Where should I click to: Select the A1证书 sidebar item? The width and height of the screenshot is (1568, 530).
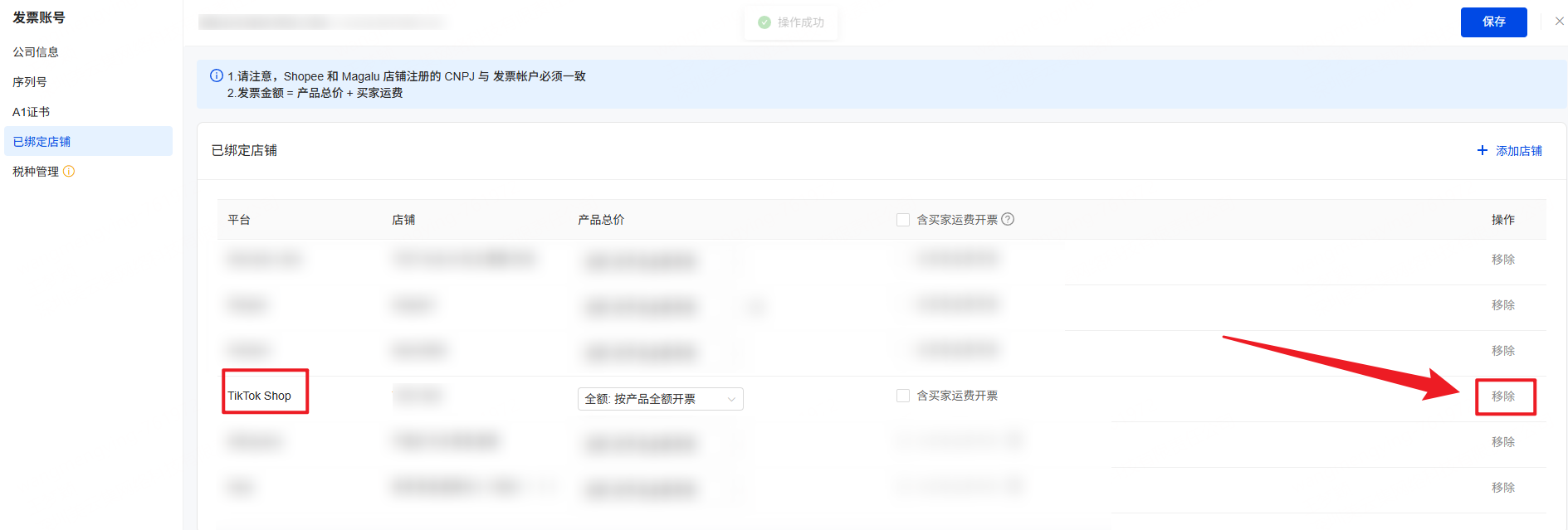coord(32,112)
